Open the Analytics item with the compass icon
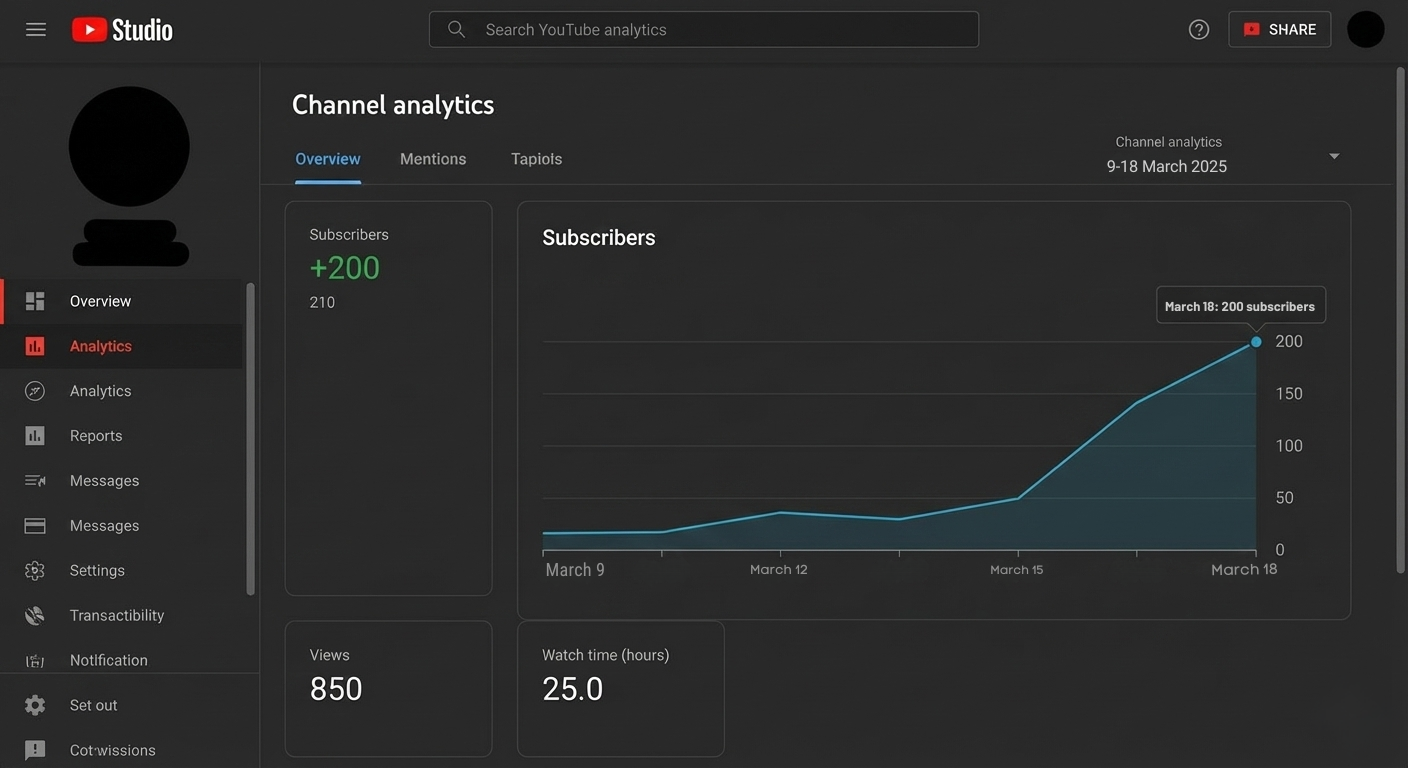Image resolution: width=1408 pixels, height=768 pixels. (x=100, y=391)
